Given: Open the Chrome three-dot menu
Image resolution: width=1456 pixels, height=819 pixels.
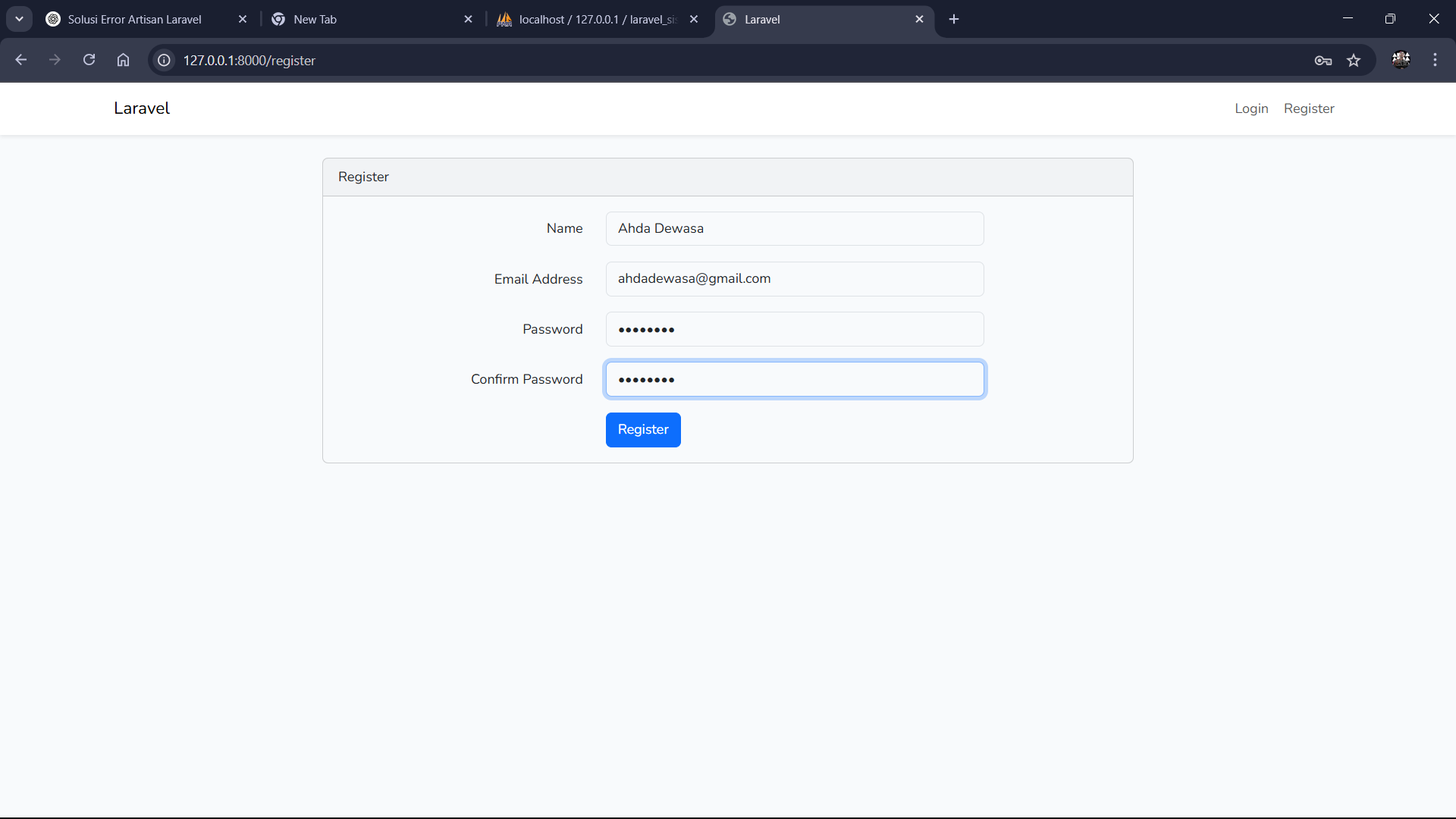Looking at the screenshot, I should coord(1435,60).
